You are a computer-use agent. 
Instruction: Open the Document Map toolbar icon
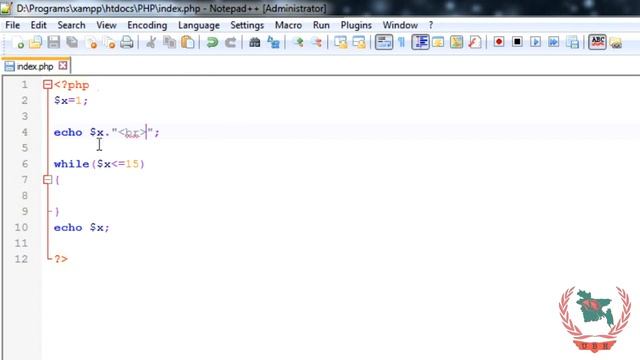[456, 42]
